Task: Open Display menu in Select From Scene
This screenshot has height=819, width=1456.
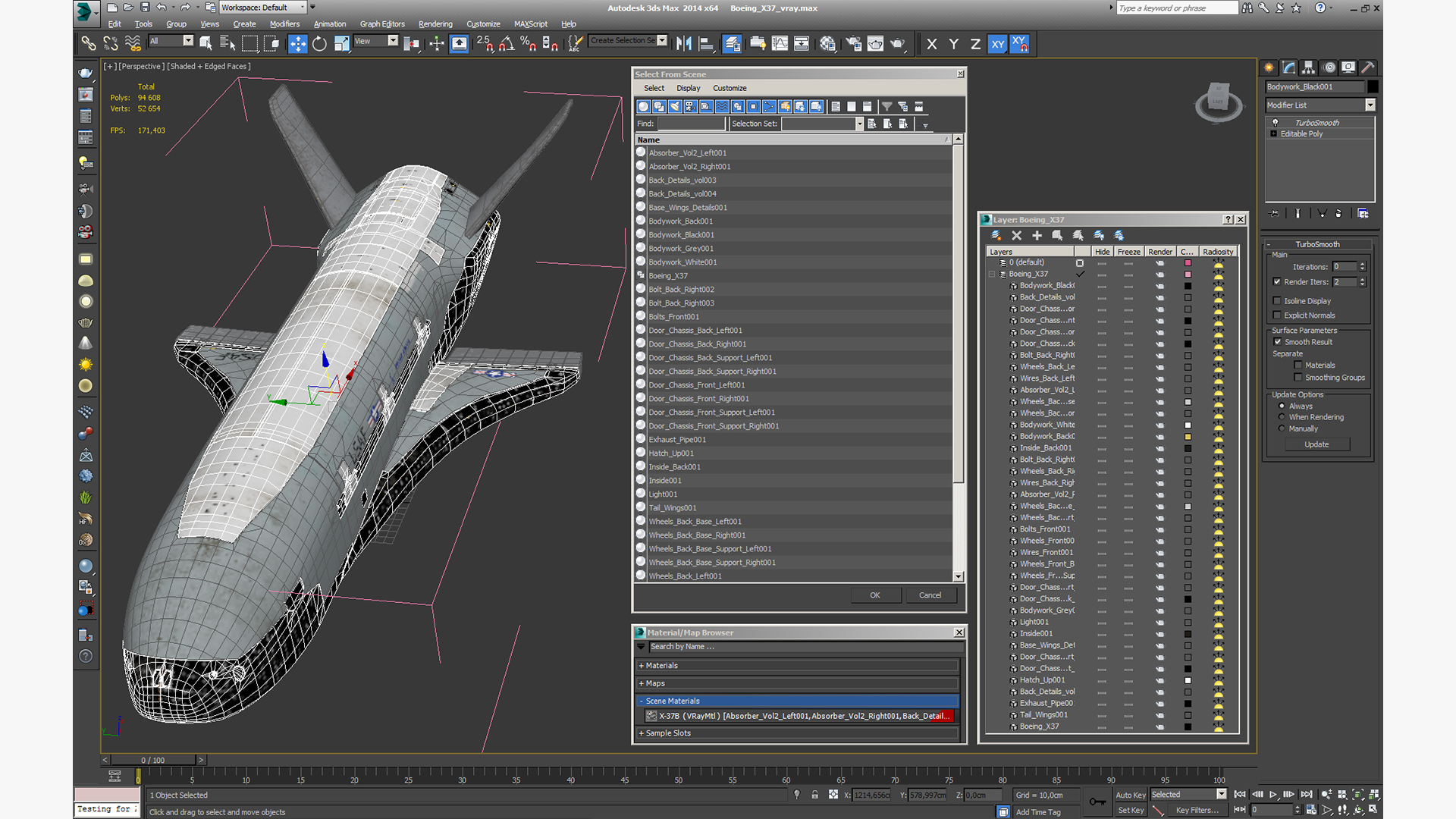Action: click(x=689, y=89)
